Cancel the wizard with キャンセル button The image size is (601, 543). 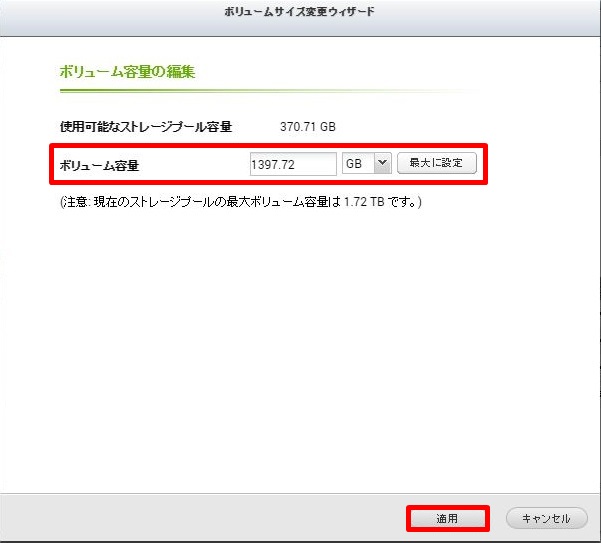[546, 518]
